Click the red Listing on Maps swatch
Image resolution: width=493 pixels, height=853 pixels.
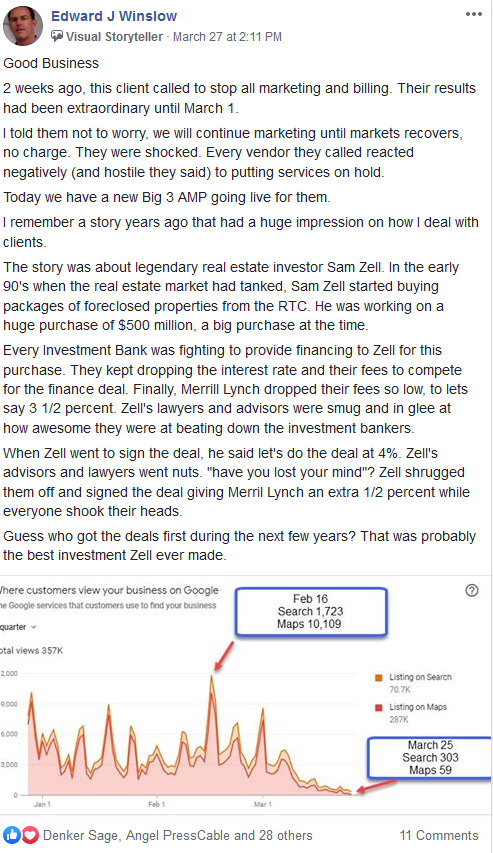coord(379,707)
